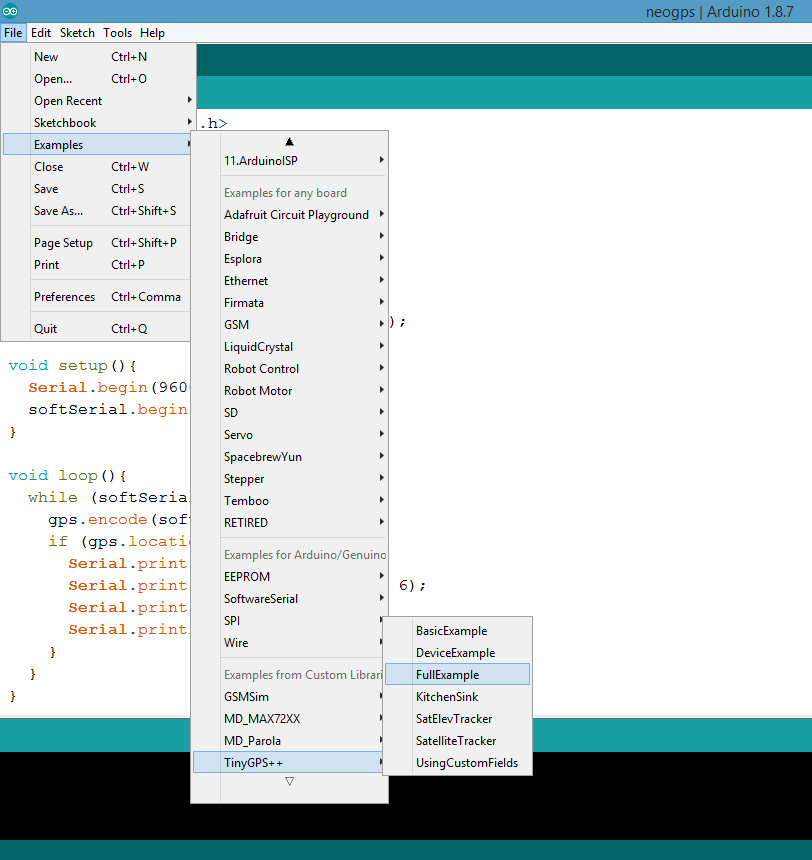
Task: Open the RETIRED examples submenu
Action: point(289,522)
